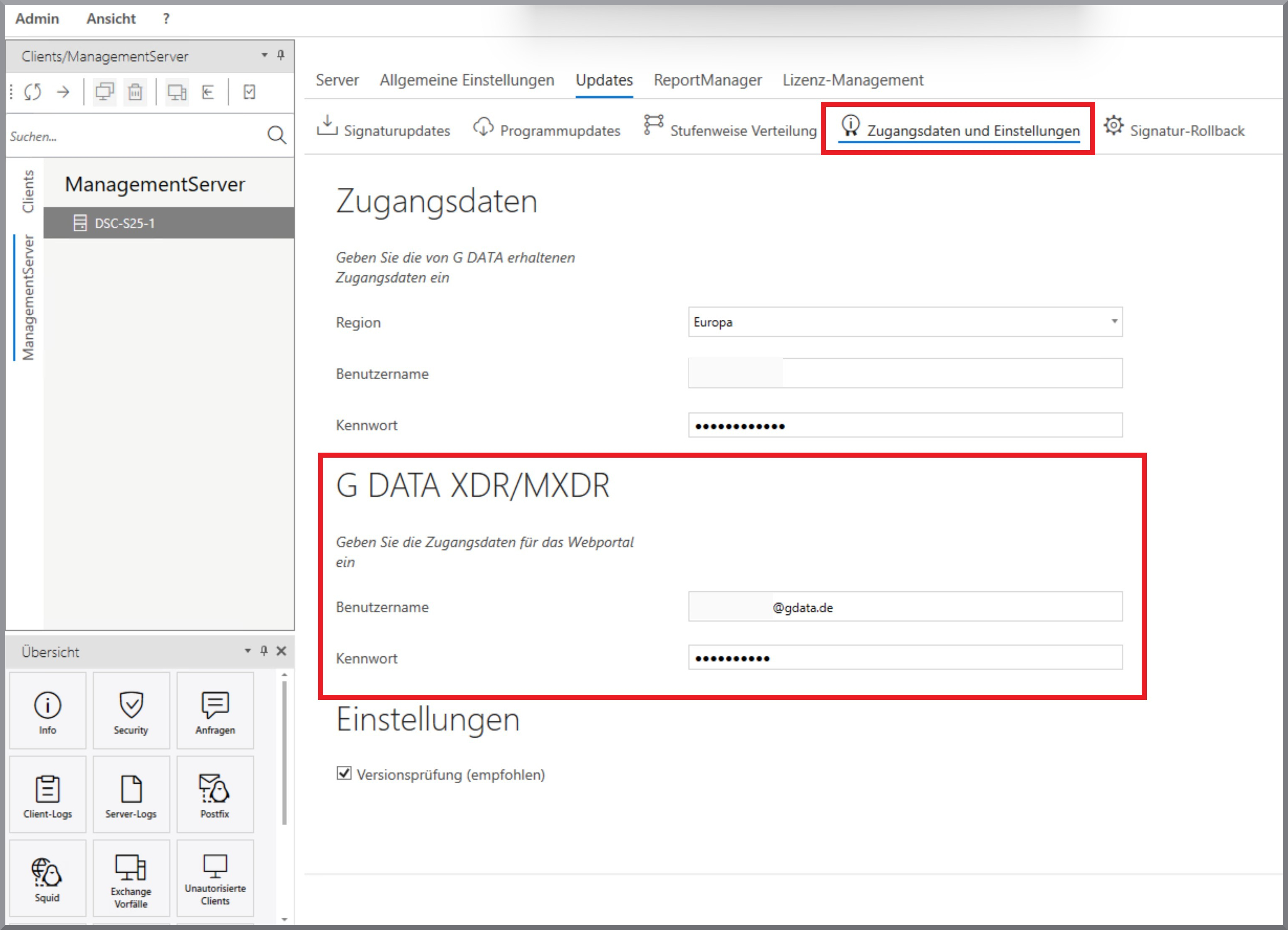The width and height of the screenshot is (1288, 930).
Task: Click the Suchen search field
Action: coord(136,136)
